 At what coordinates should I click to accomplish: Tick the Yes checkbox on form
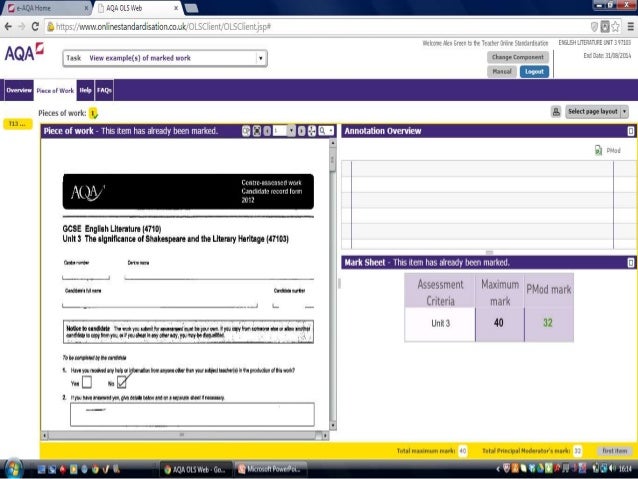tap(87, 382)
